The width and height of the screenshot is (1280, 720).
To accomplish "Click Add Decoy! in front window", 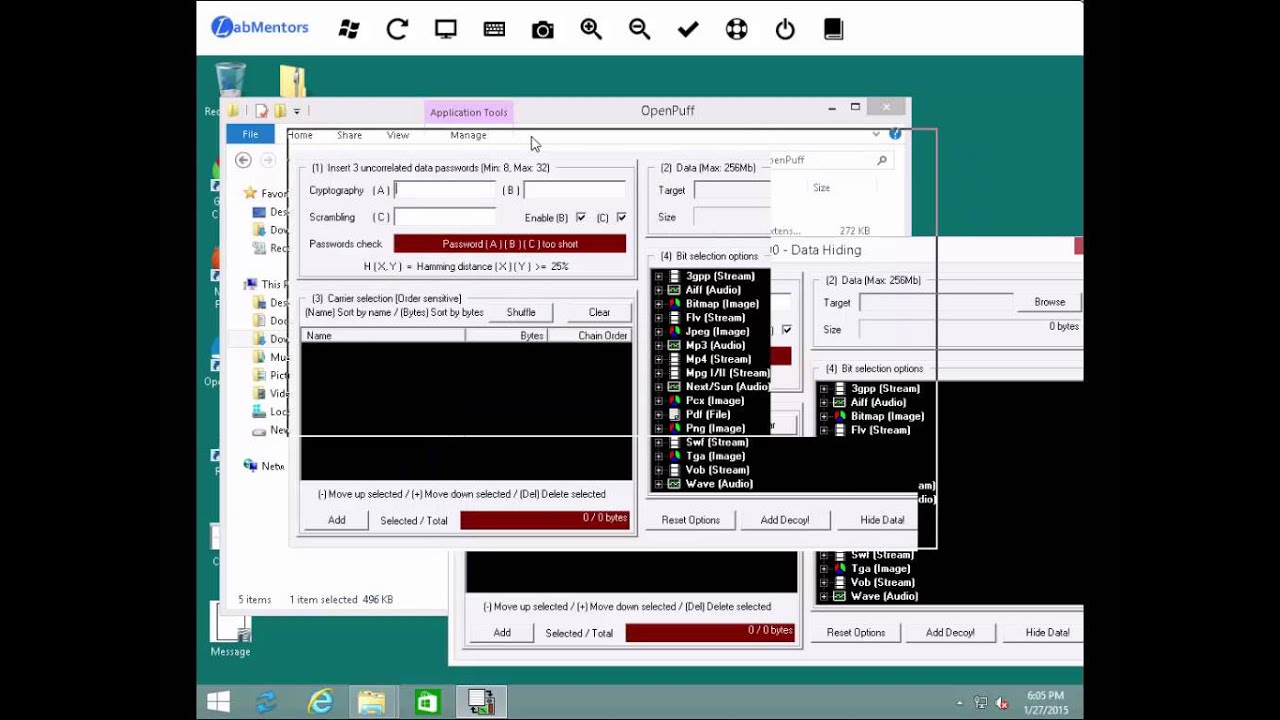I will [x=785, y=520].
